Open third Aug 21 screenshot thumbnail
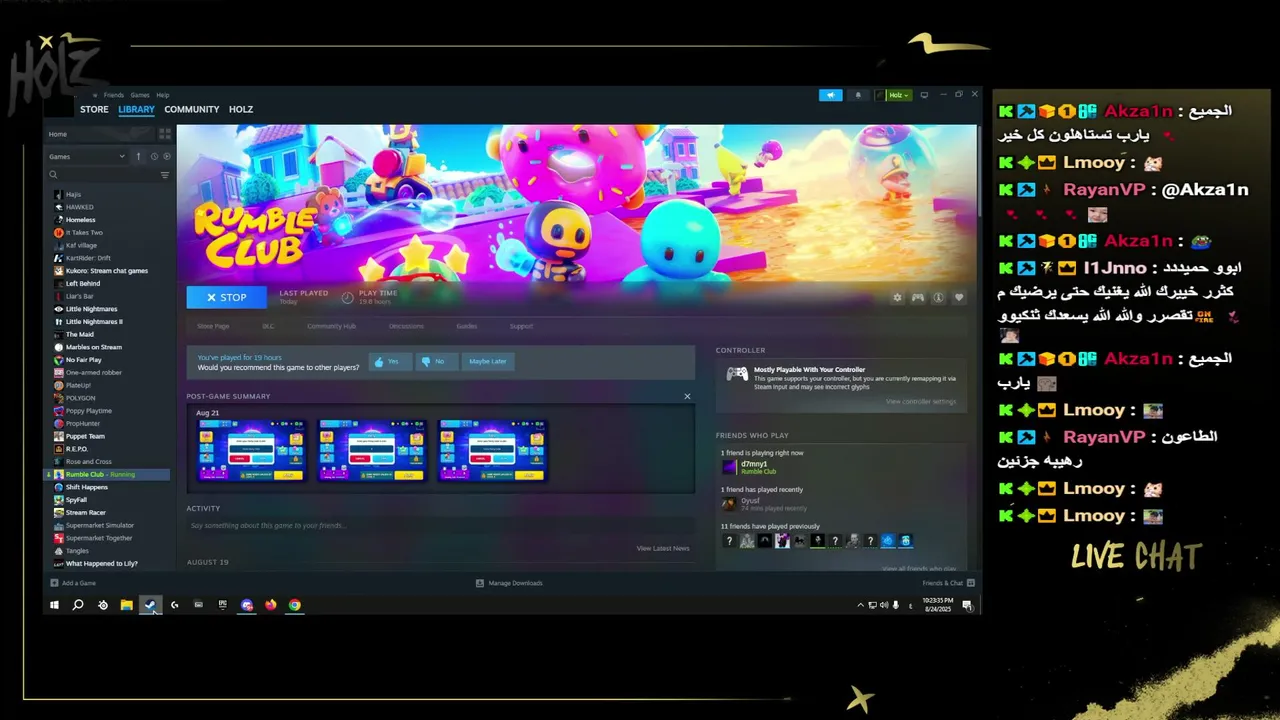Screen dimensions: 1280x720 pyautogui.click(x=493, y=450)
